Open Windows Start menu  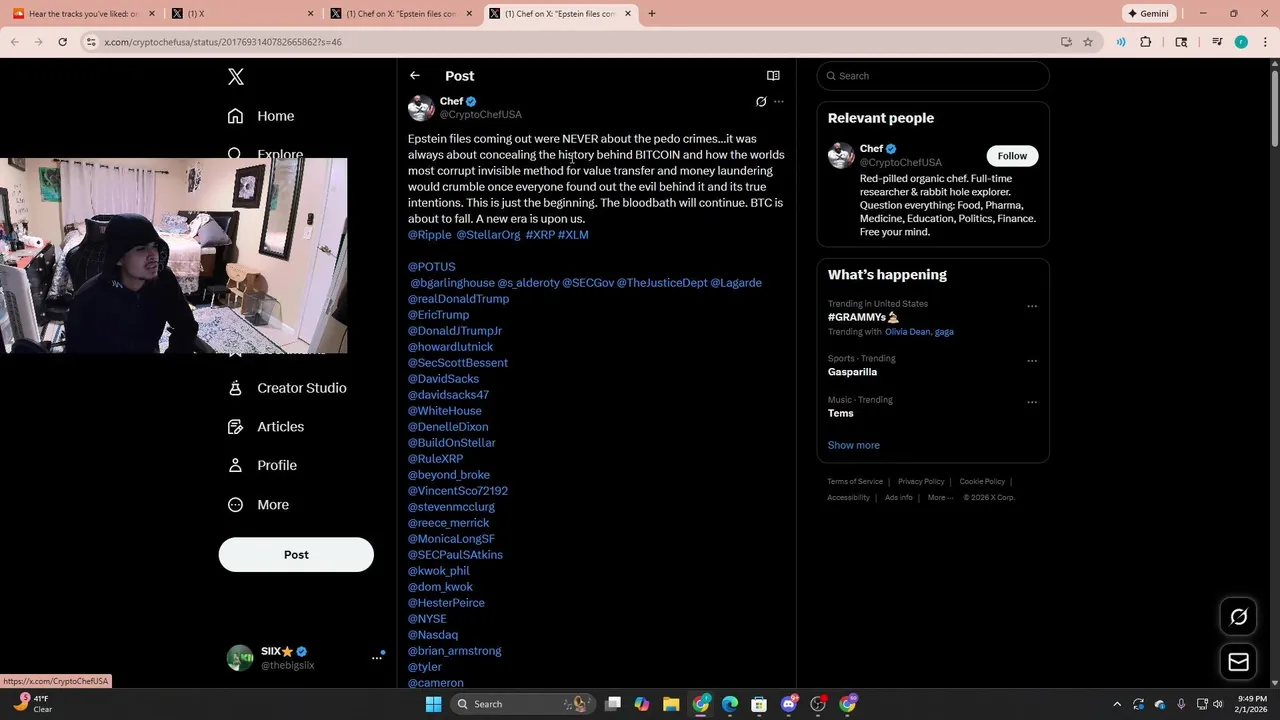point(433,704)
